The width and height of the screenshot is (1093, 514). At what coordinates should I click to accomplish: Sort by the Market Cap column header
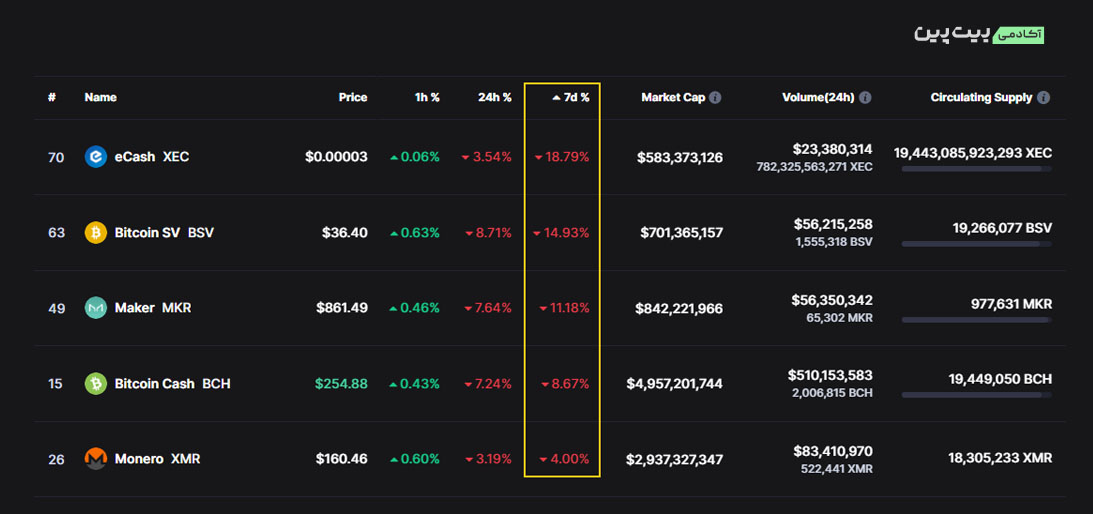tap(673, 98)
